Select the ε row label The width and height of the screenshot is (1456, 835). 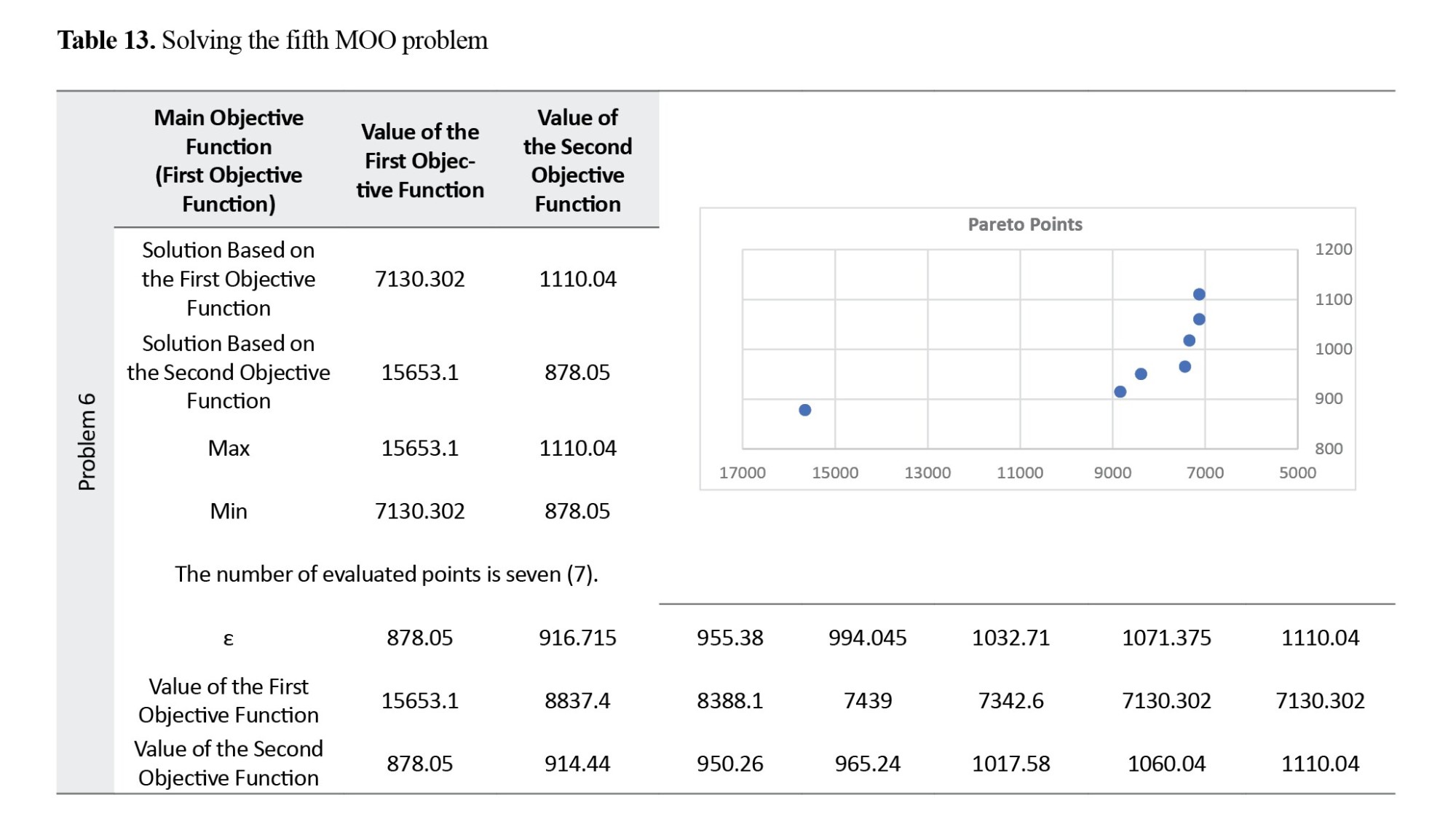click(229, 638)
